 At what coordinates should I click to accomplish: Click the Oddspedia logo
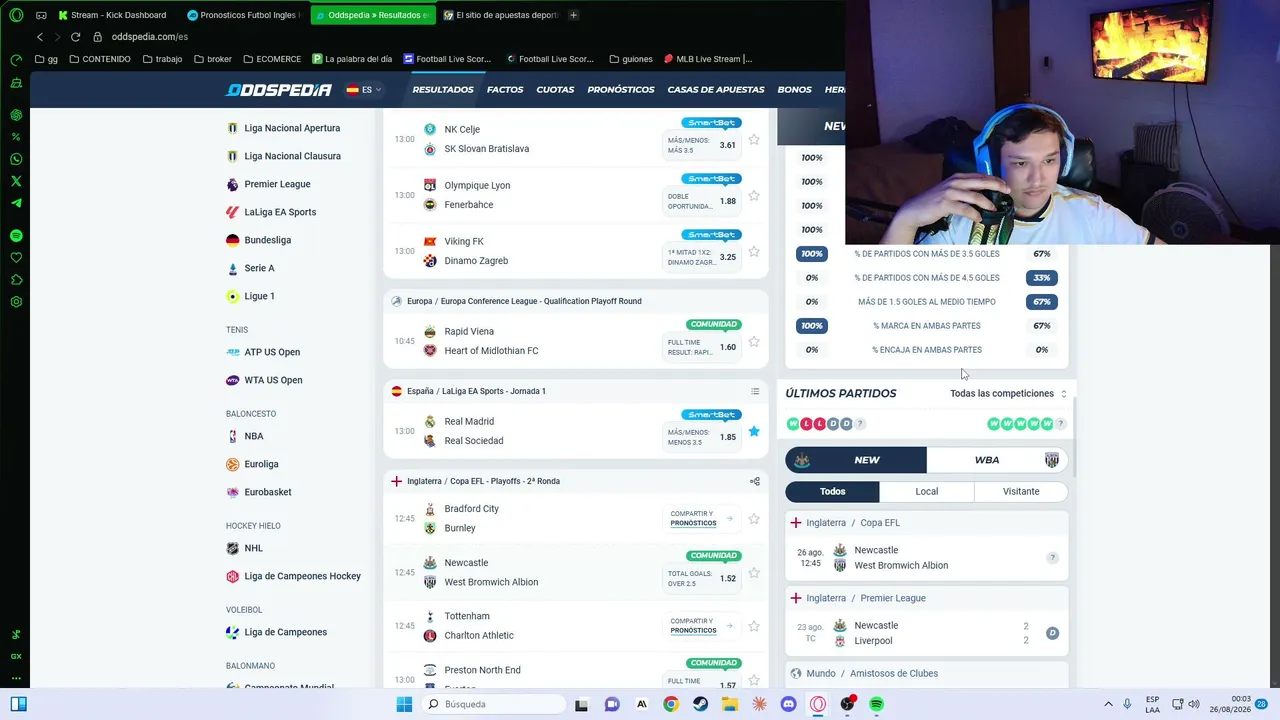point(278,90)
